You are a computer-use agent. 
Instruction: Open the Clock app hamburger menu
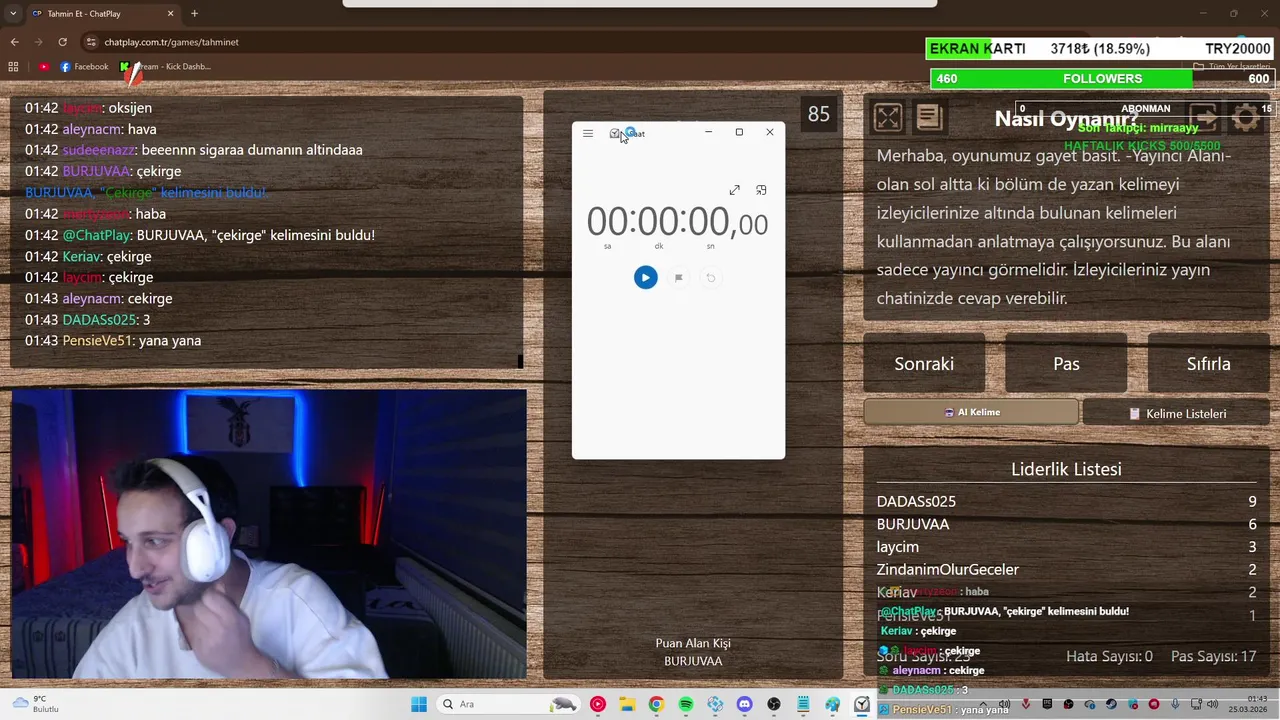coord(588,133)
